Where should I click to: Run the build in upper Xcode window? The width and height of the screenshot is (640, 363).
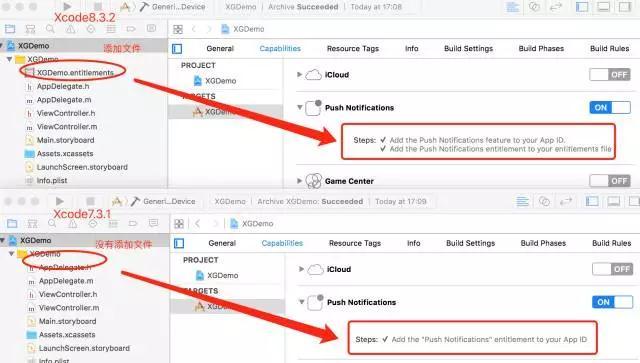pyautogui.click(x=67, y=7)
